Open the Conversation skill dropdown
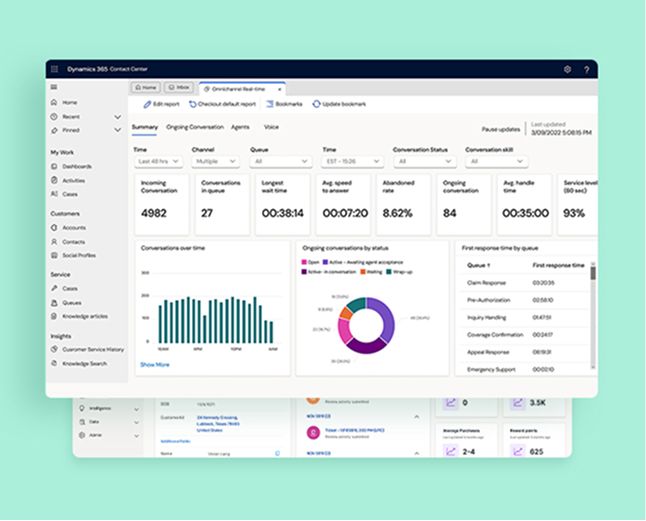Viewport: 646px width, 521px height. tap(496, 161)
